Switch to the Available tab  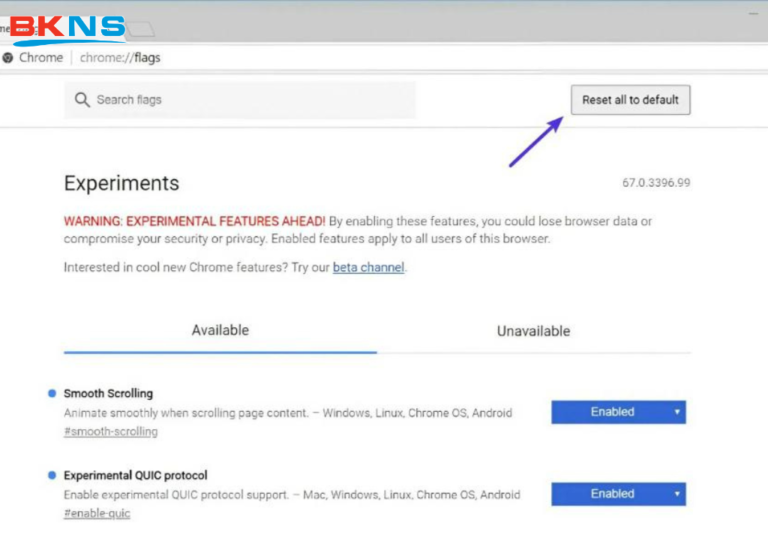220,330
